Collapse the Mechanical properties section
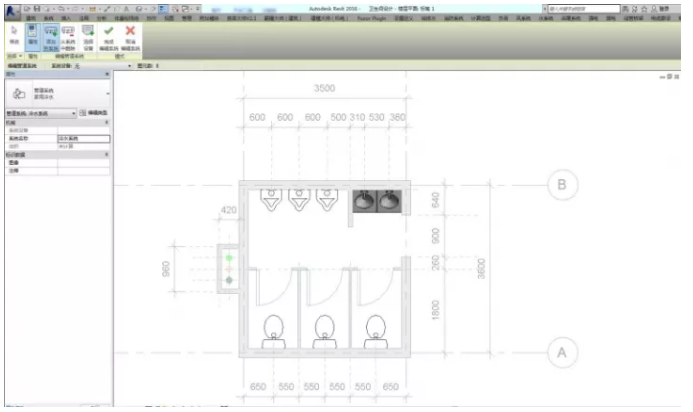This screenshot has height=412, width=693. [107, 122]
